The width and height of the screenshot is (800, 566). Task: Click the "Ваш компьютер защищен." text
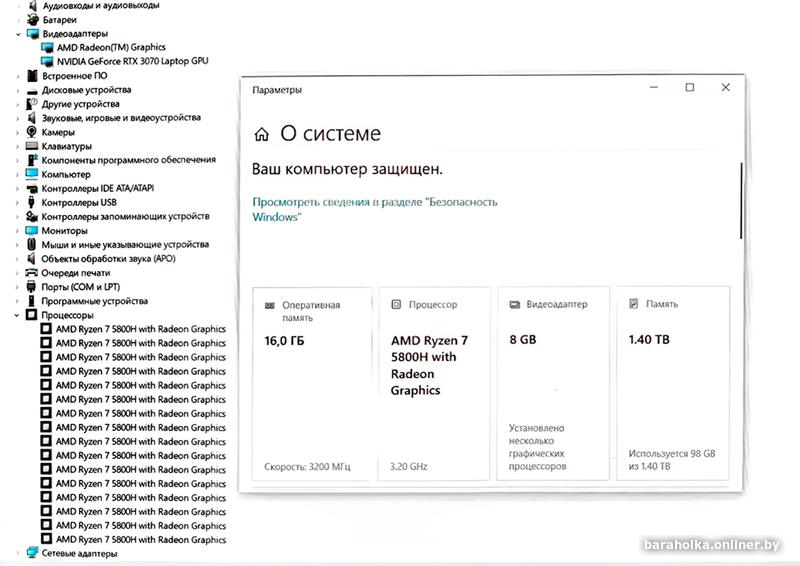pyautogui.click(x=347, y=169)
